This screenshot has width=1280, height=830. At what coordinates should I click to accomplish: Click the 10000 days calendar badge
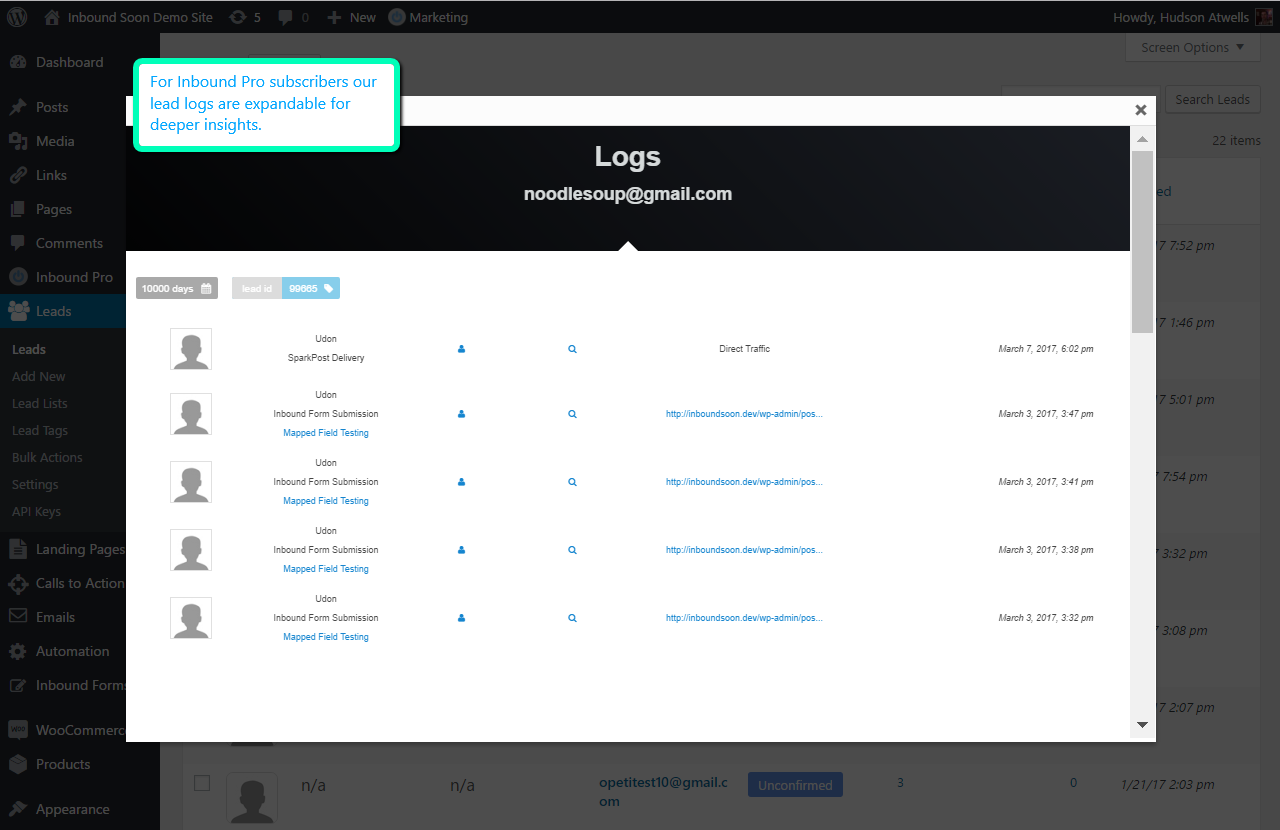click(x=177, y=288)
